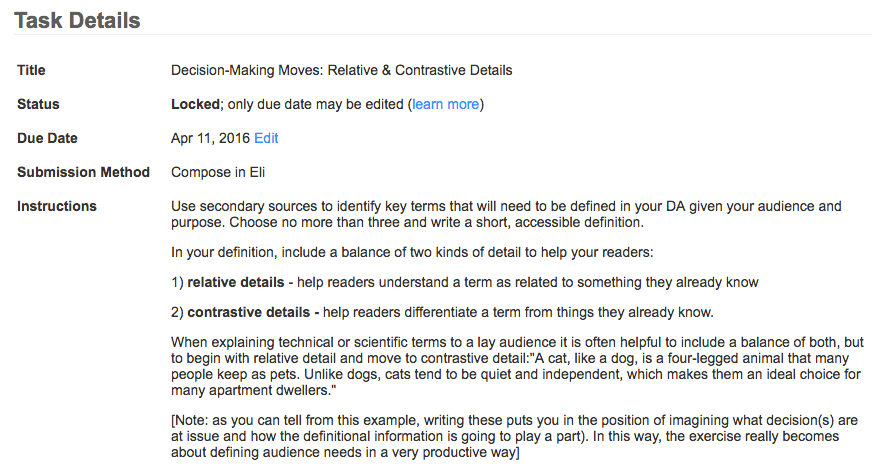Click the "Apr 11, 2016" date value
The width and height of the screenshot is (882, 465).
[x=210, y=138]
